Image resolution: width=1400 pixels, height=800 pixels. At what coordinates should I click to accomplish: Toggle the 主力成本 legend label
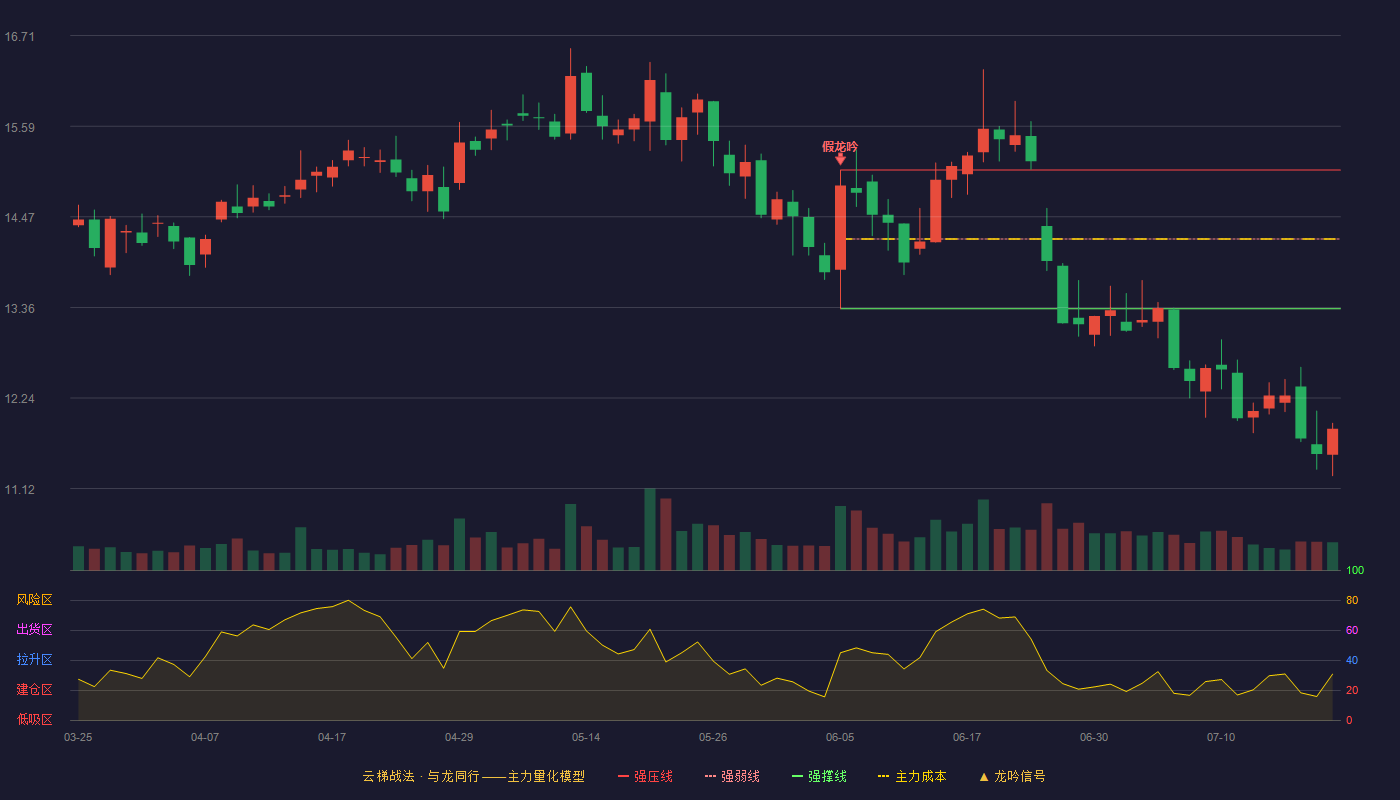click(920, 776)
